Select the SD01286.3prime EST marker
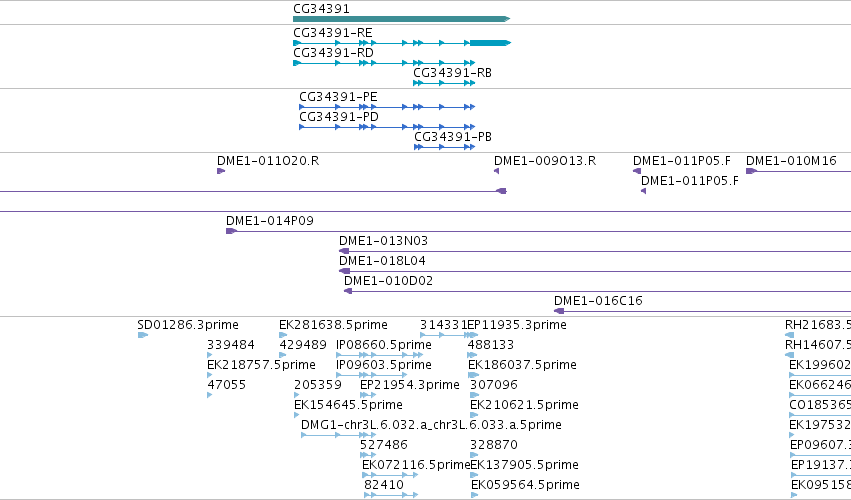Viewport: 851px width, 500px height. 143,335
